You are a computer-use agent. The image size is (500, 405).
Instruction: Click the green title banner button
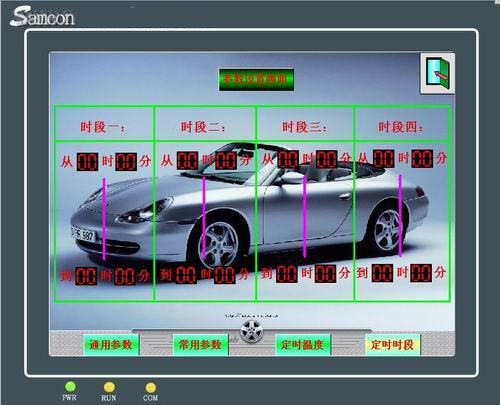point(256,79)
